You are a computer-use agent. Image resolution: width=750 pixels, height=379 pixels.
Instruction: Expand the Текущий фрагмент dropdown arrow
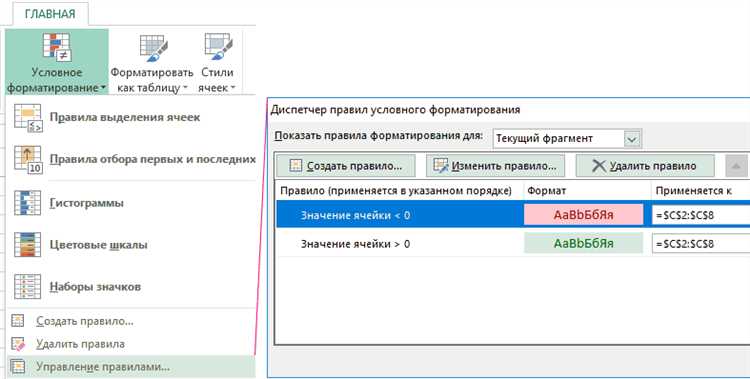632,139
